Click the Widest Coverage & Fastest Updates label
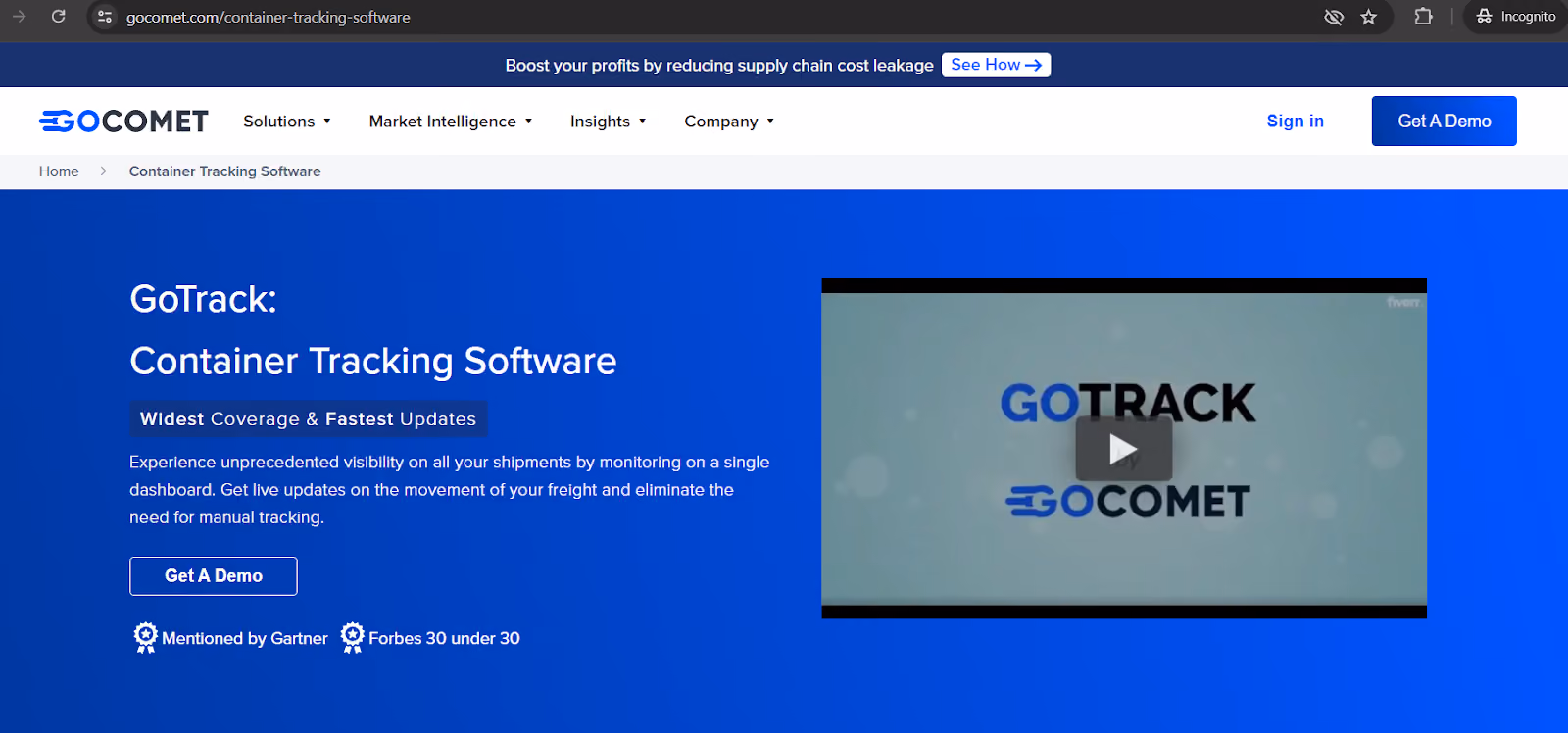This screenshot has width=1568, height=733. click(308, 418)
